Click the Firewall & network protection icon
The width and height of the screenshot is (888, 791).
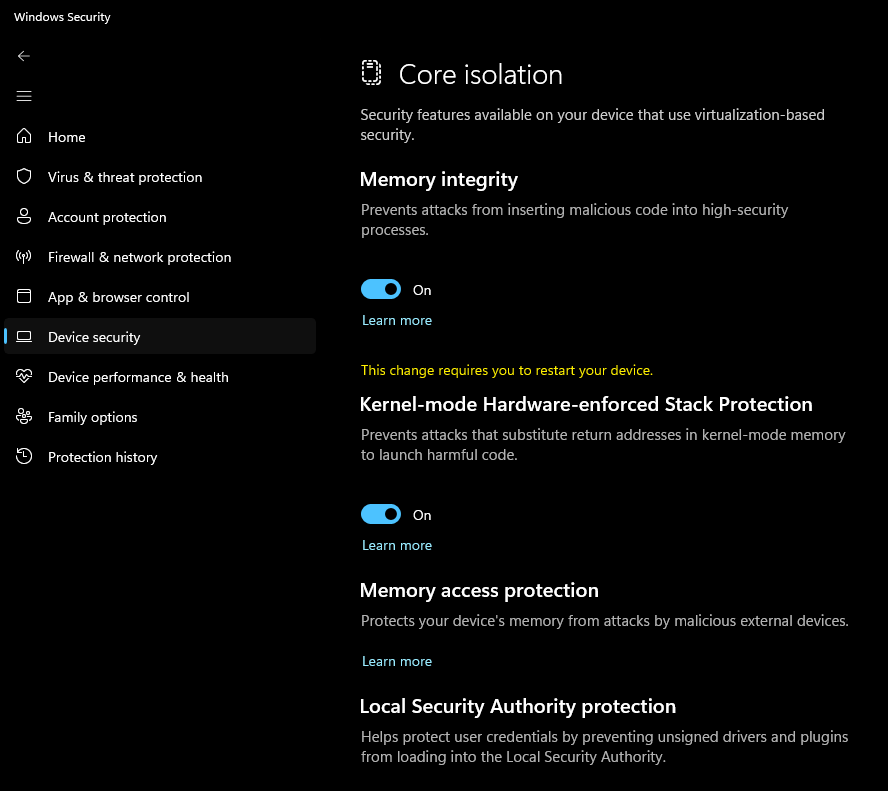23,256
